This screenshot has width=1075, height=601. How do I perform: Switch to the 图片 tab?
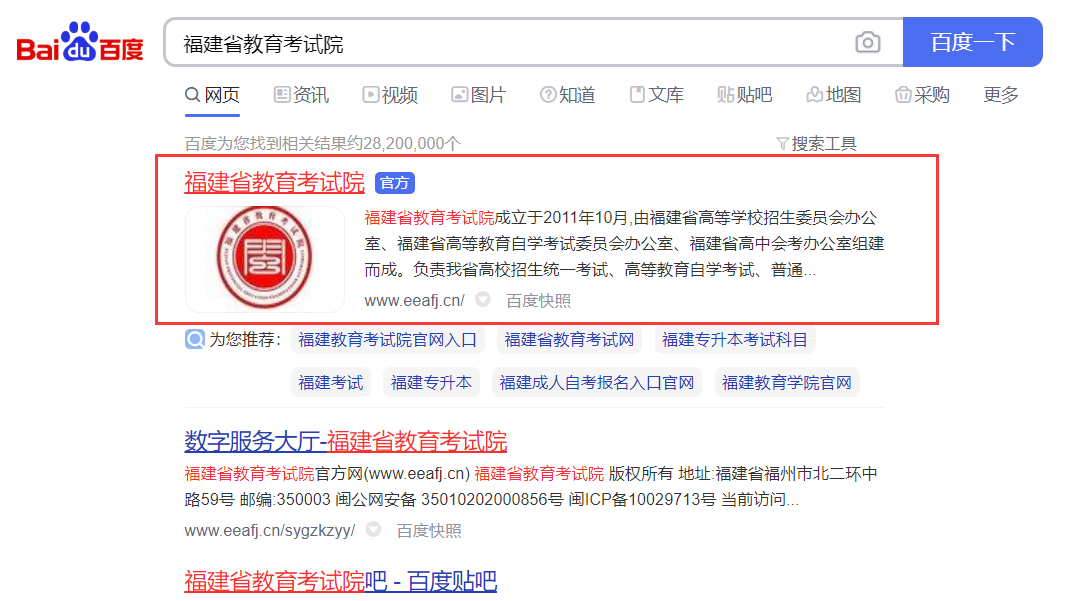(x=479, y=95)
